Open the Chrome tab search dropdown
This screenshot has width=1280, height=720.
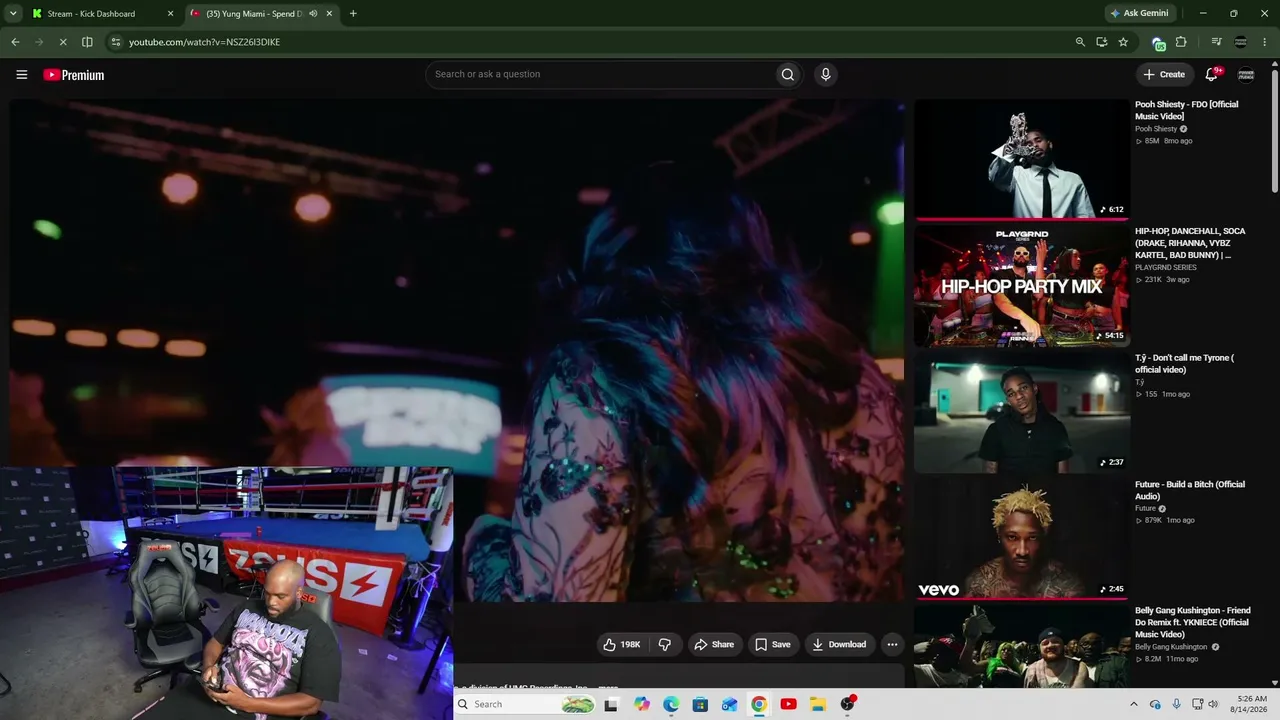[x=13, y=14]
